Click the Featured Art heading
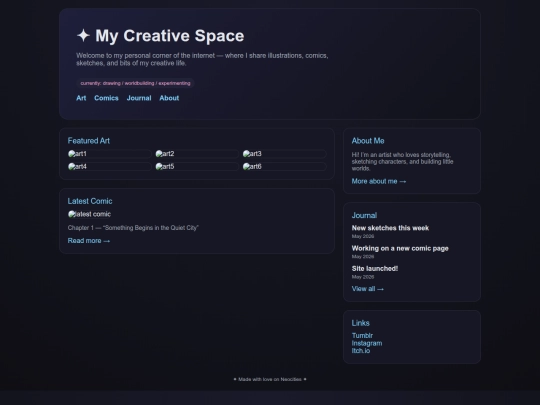Screen dimensions: 540x405 (x=89, y=141)
